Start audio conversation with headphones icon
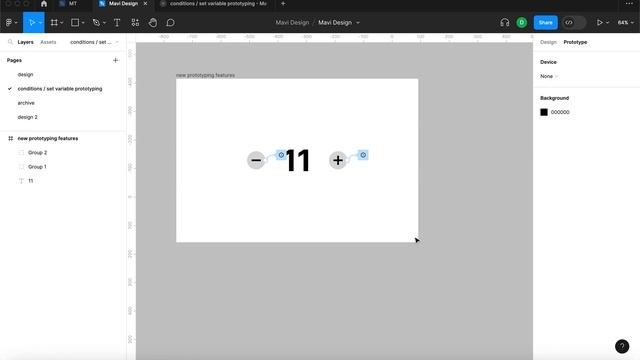This screenshot has height=360, width=640. [505, 23]
